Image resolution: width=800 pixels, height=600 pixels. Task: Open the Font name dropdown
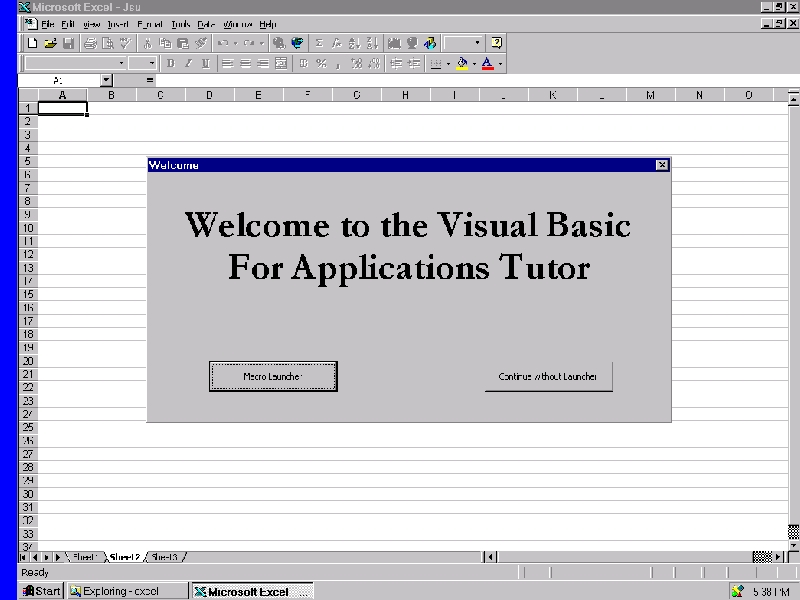tap(121, 64)
